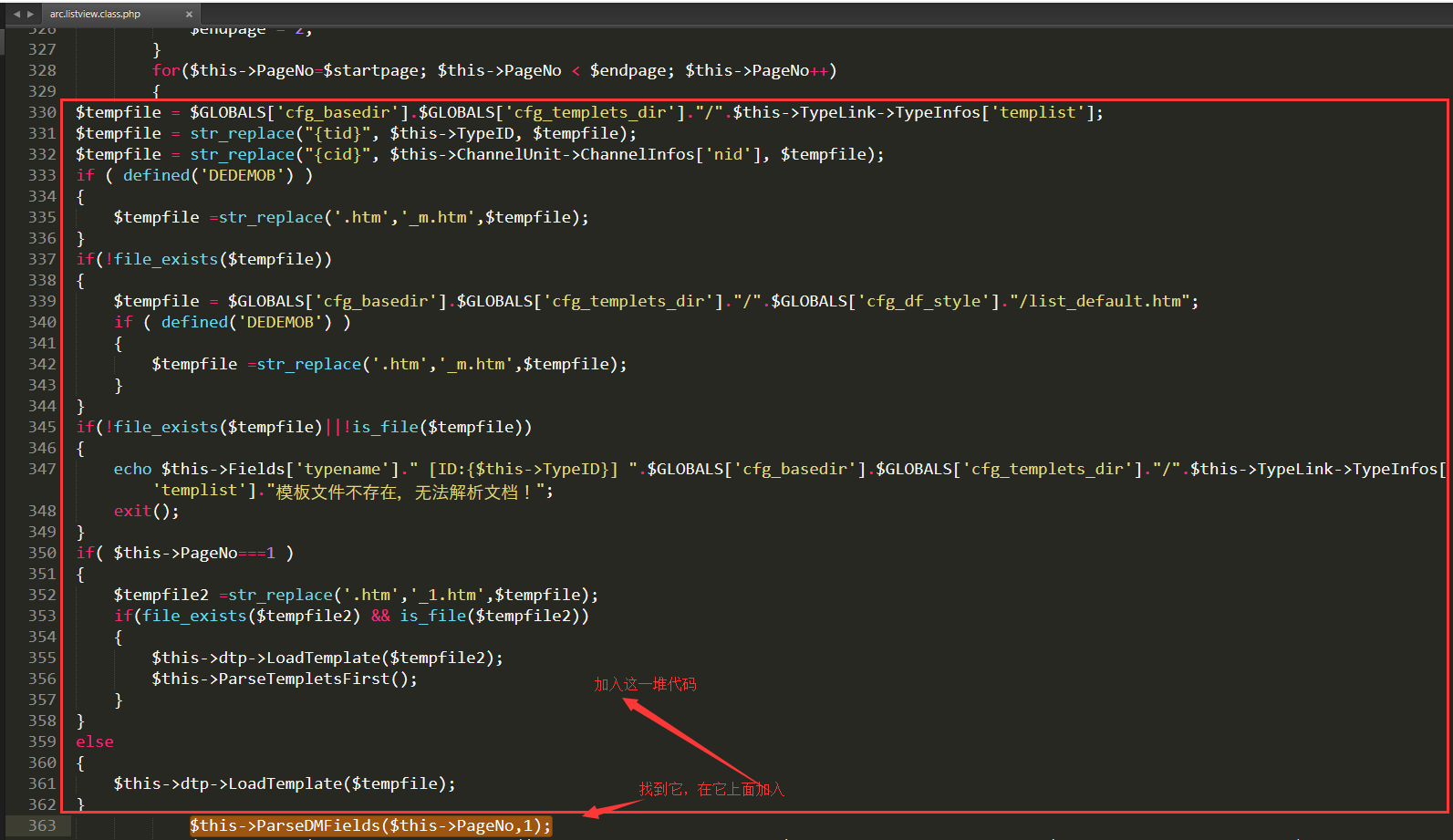Click the red annotation '找到它，在它上面加入'
The height and width of the screenshot is (840, 1453).
click(x=711, y=789)
